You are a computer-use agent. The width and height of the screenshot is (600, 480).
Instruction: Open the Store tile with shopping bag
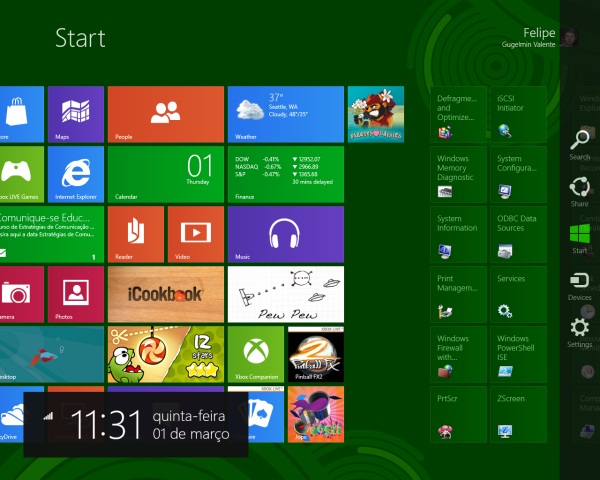(22, 114)
